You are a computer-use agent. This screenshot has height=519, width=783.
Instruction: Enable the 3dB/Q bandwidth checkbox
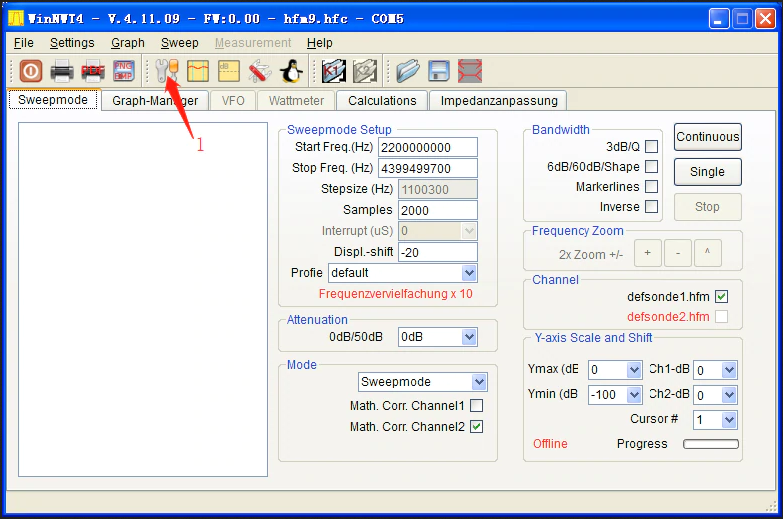[651, 147]
